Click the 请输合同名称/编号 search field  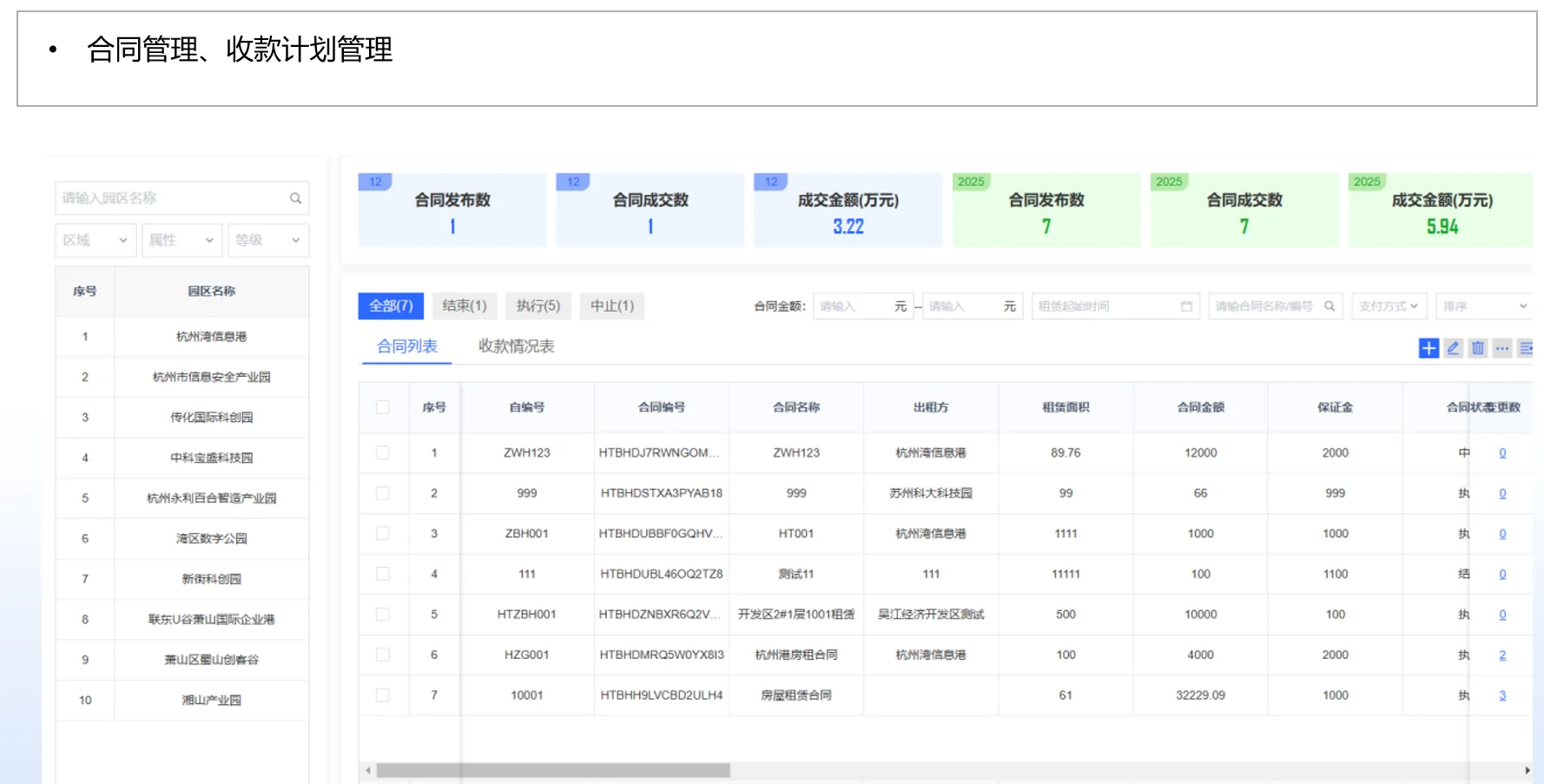tap(1276, 306)
